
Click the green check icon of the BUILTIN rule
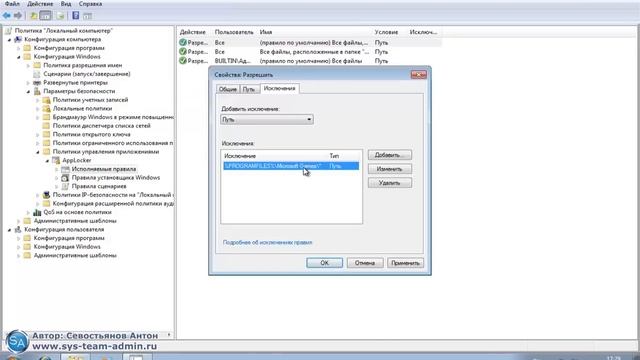[183, 61]
